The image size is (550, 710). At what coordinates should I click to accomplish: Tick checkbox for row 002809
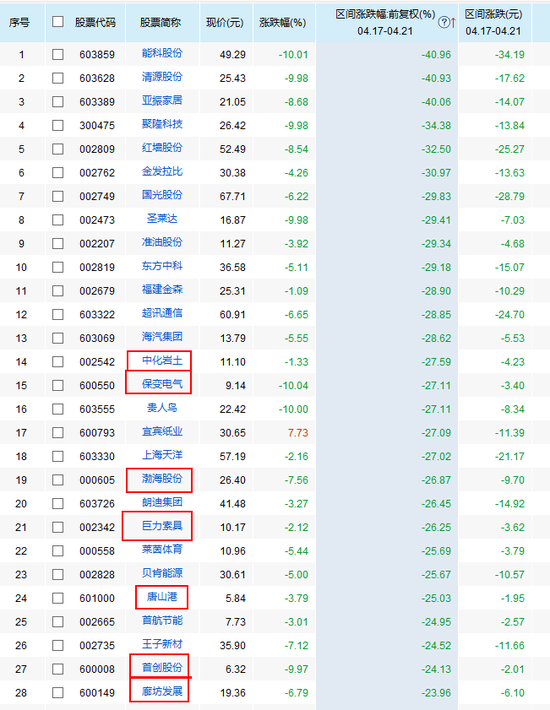tap(58, 149)
